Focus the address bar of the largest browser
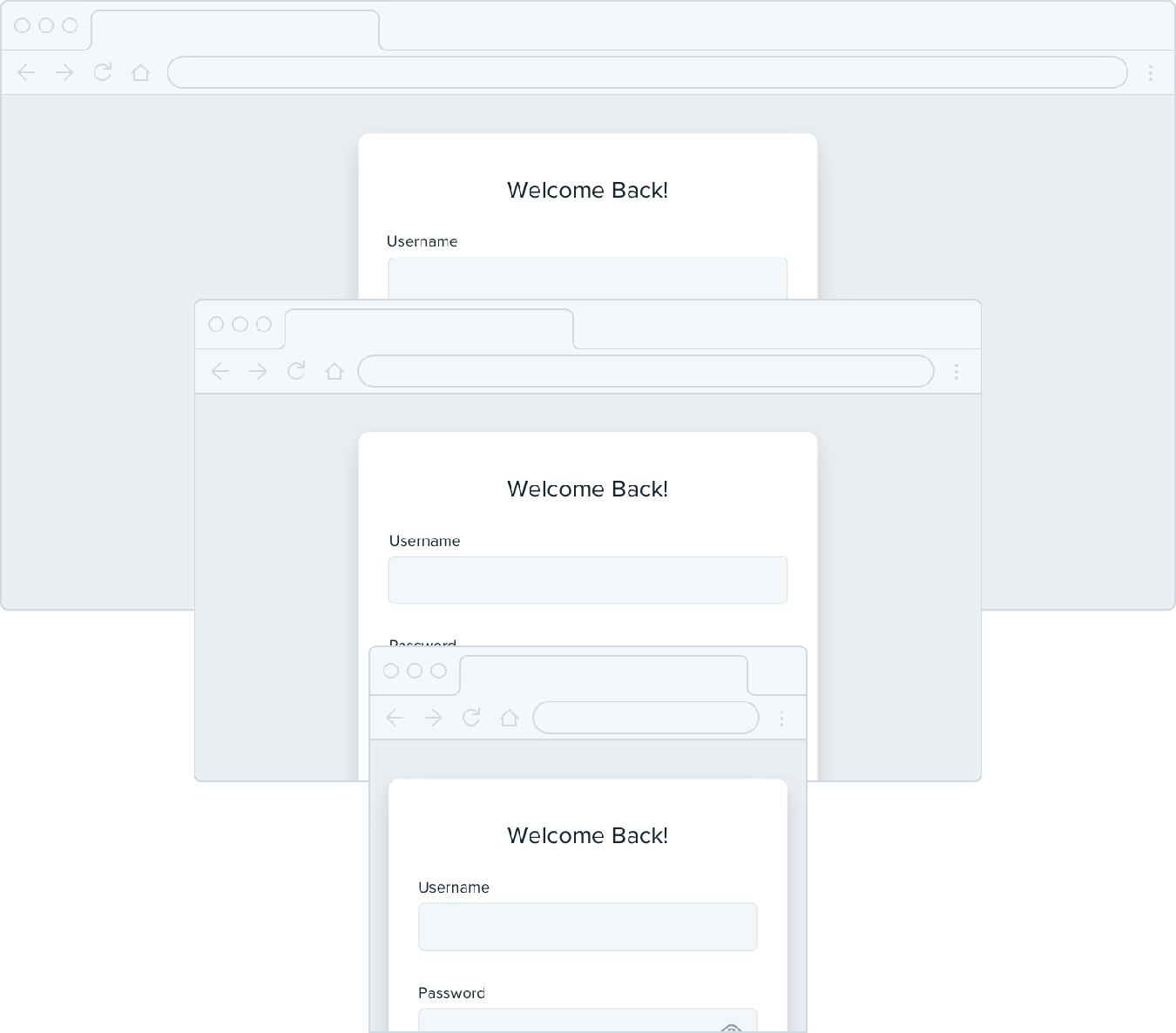The image size is (1176, 1033). 646,72
